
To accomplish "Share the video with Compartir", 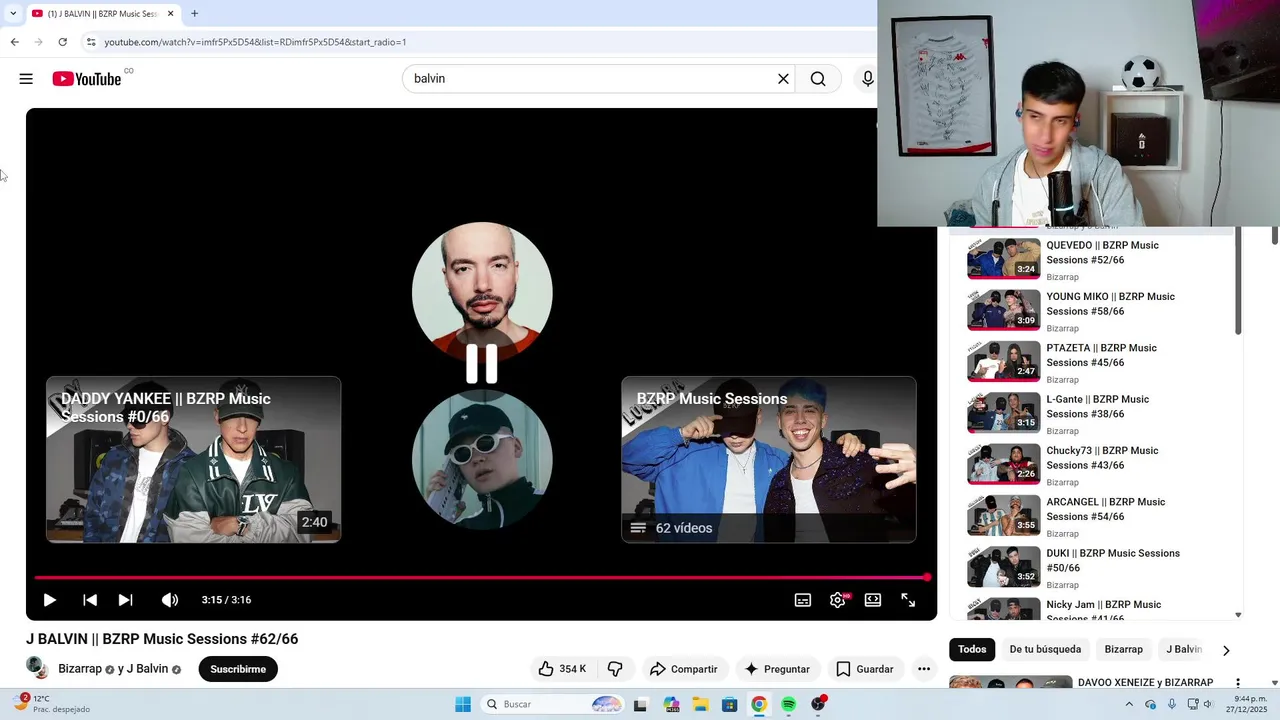I will 683,669.
